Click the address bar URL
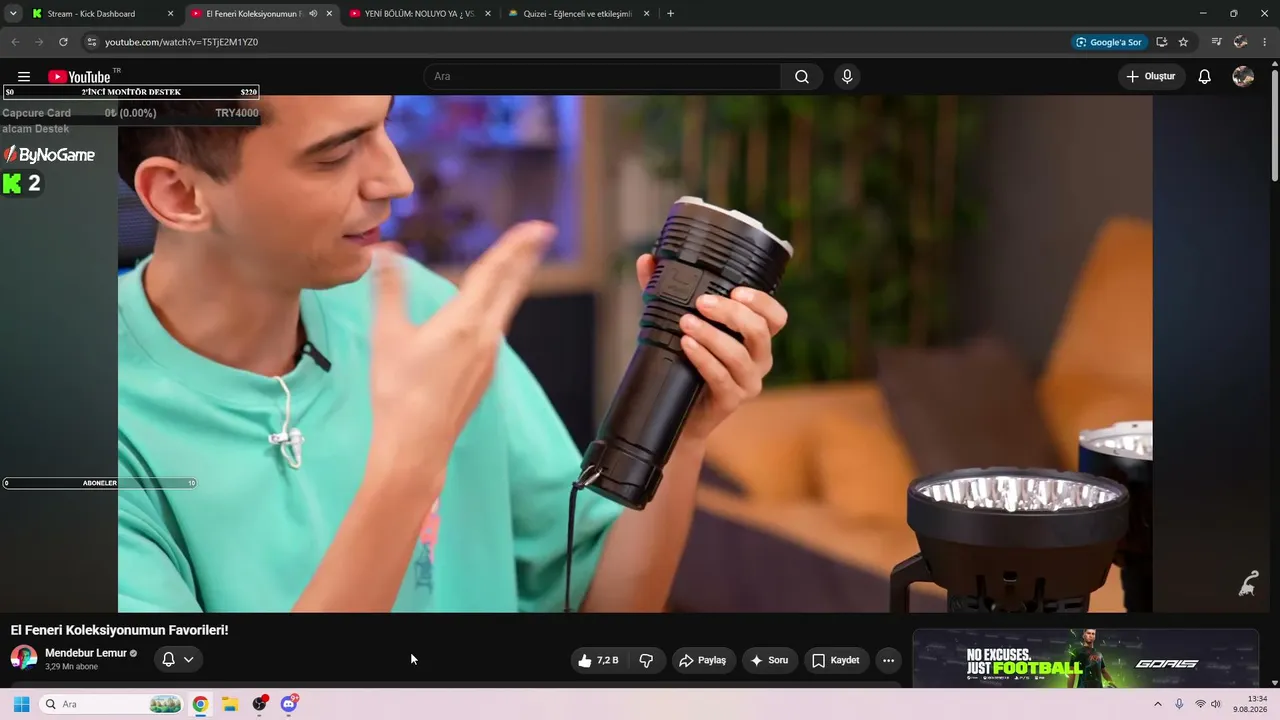This screenshot has width=1280, height=720. 181,42
